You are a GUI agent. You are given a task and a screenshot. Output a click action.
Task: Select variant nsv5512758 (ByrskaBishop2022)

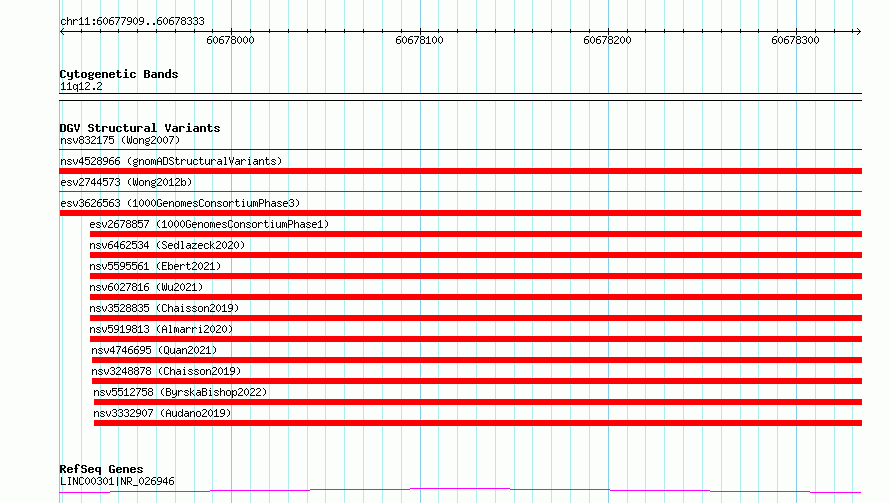click(180, 392)
